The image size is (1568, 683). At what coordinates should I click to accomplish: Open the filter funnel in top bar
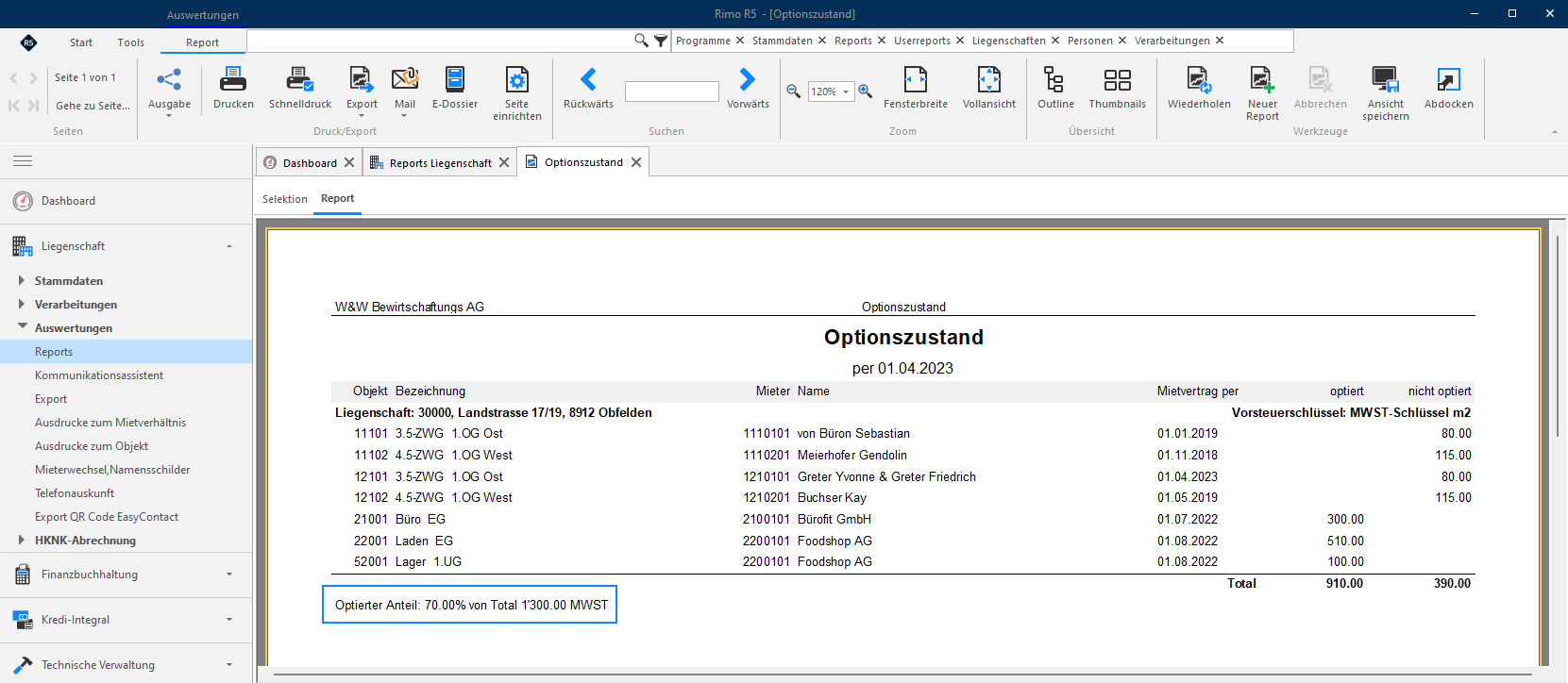pos(661,41)
